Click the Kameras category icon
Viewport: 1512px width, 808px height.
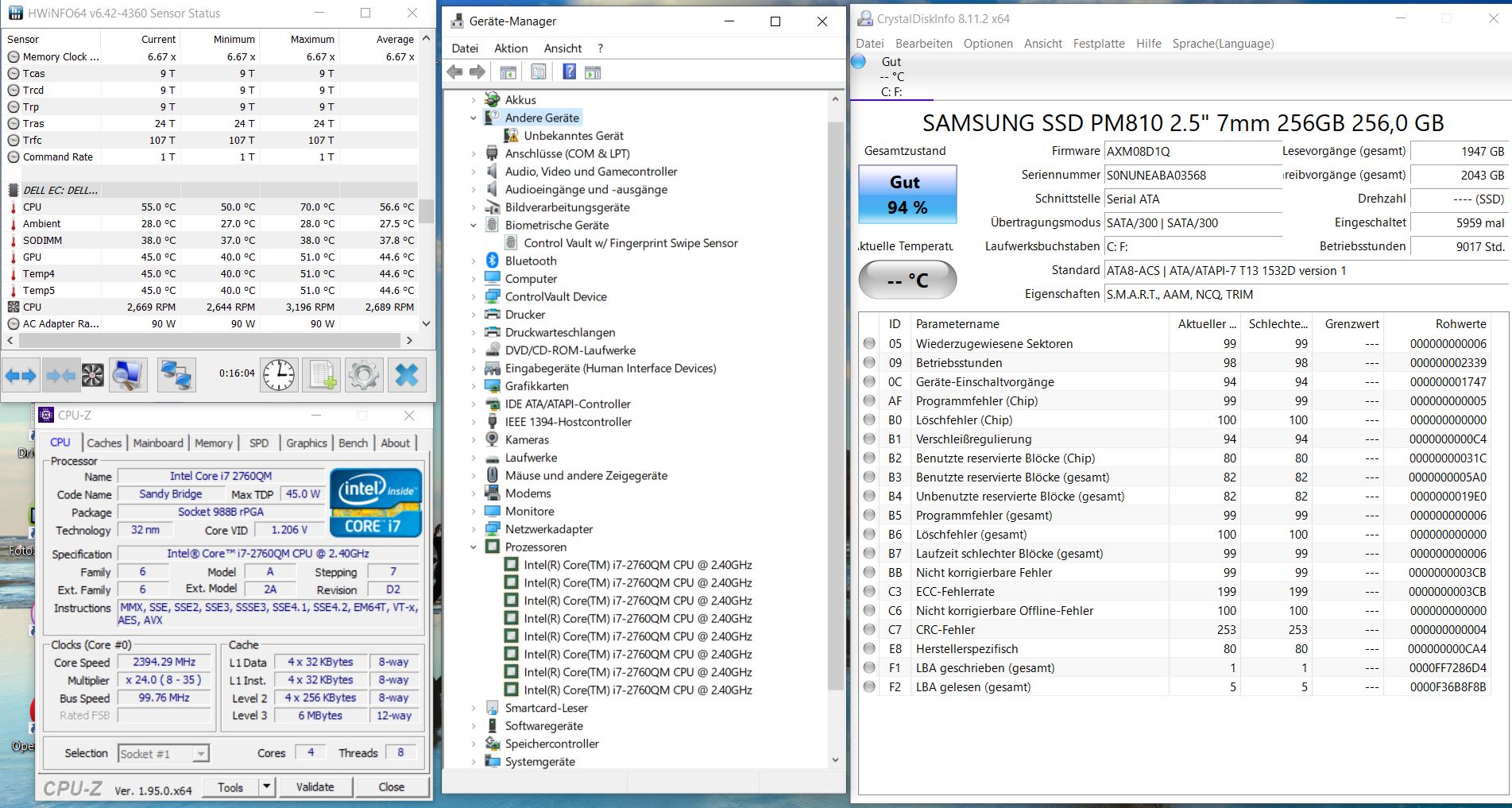(492, 439)
